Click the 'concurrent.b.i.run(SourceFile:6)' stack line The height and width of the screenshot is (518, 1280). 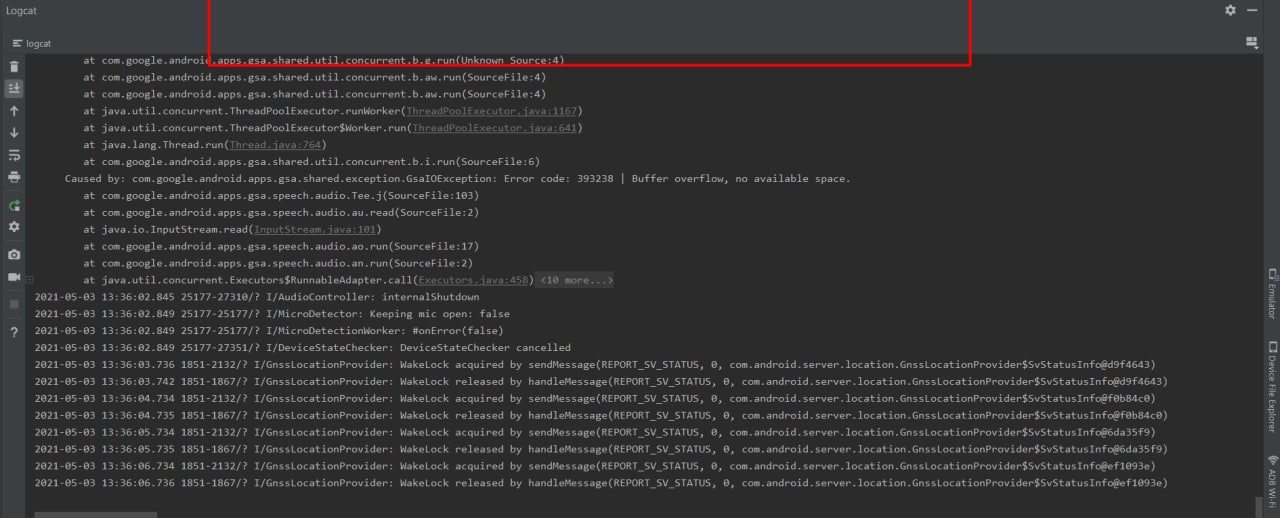coord(312,162)
